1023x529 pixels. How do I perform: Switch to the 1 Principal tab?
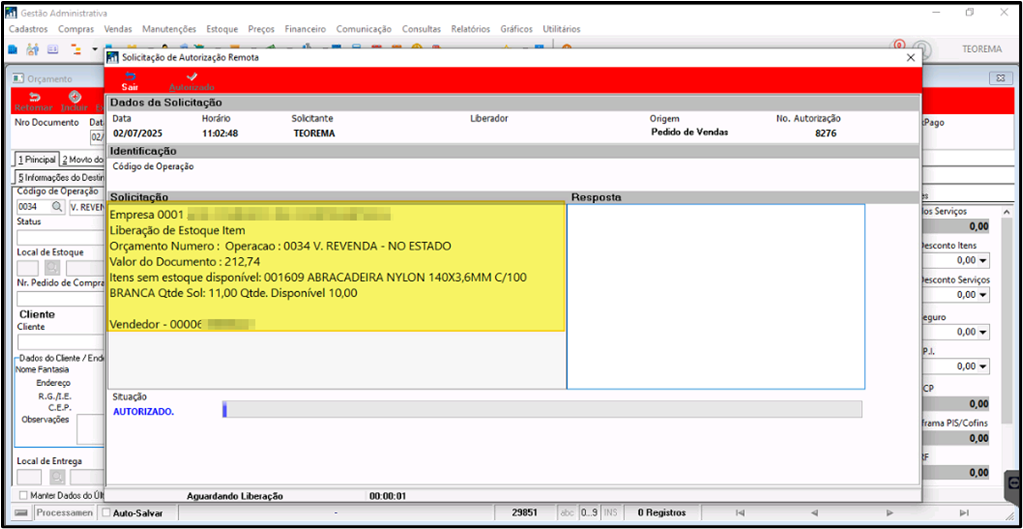(x=36, y=159)
